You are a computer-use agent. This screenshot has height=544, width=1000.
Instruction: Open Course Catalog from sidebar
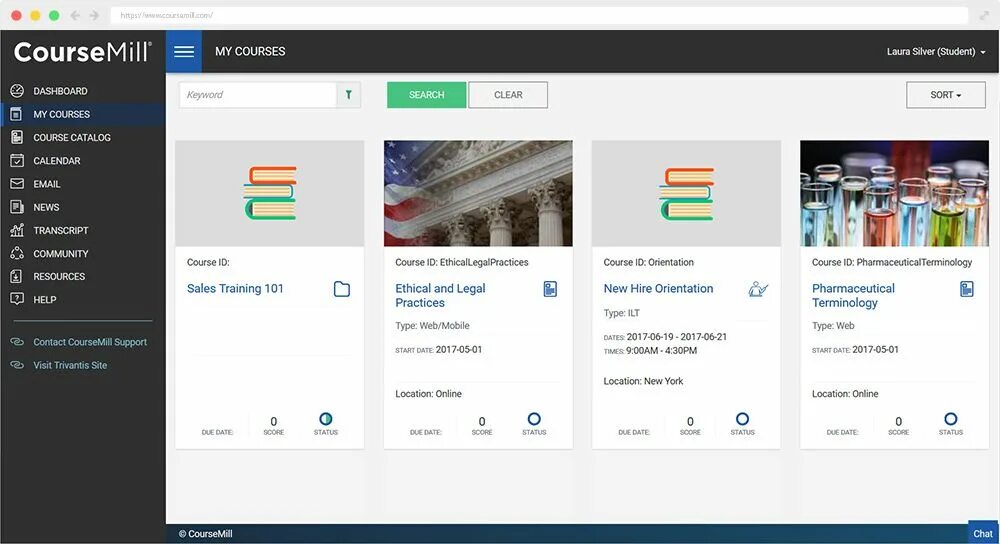[83, 137]
